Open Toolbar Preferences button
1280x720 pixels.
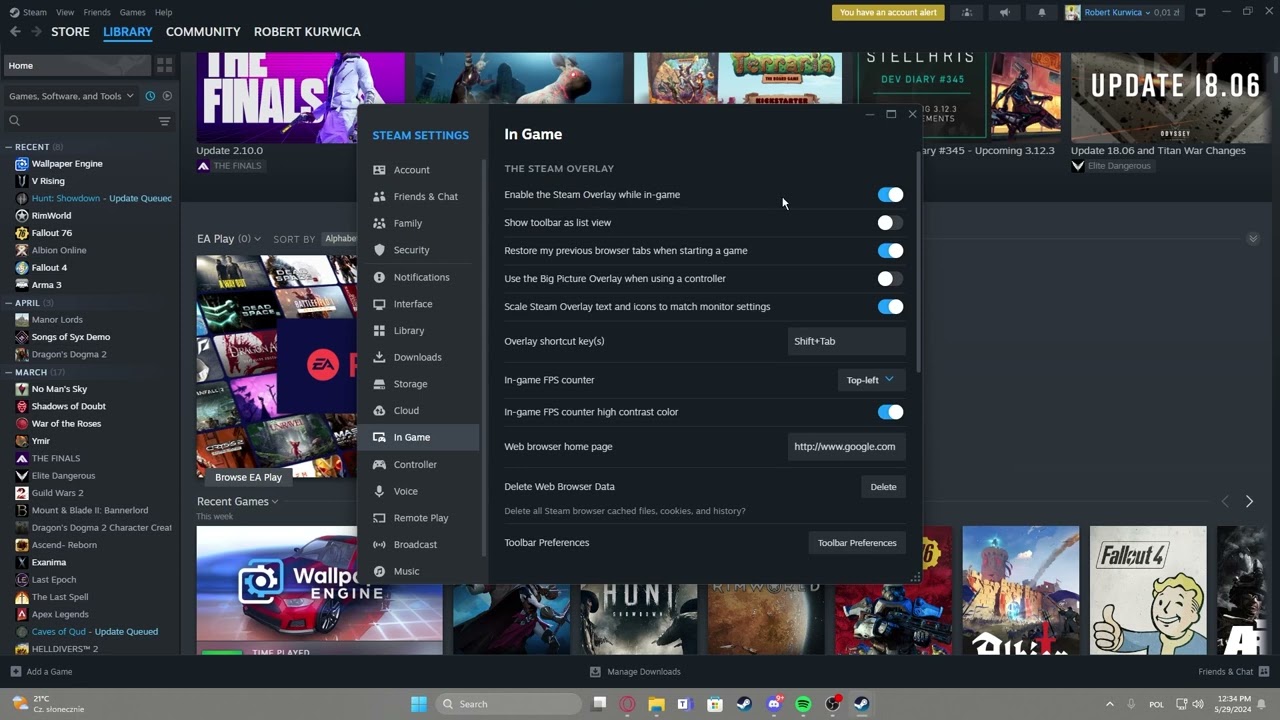[857, 543]
